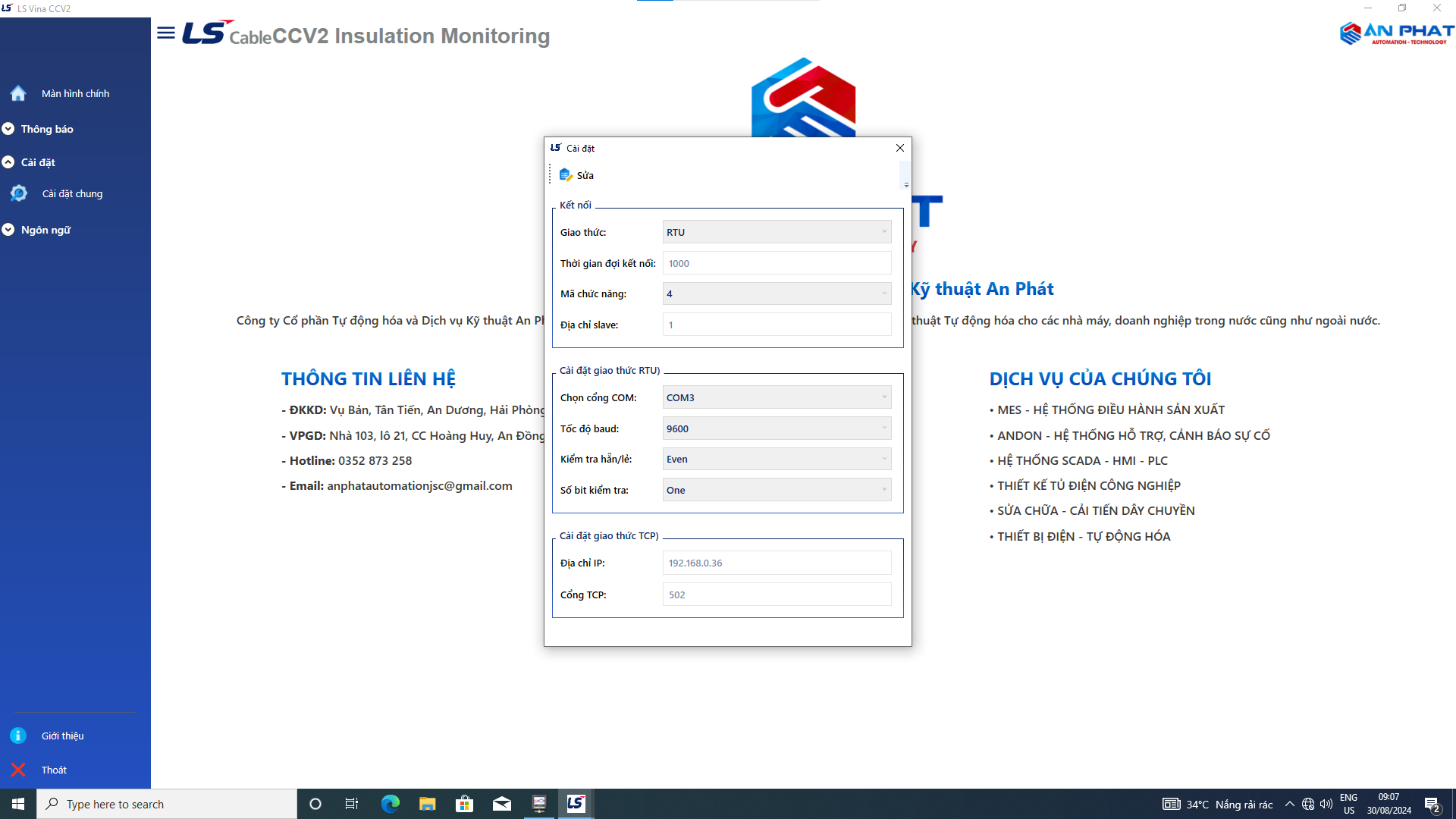The image size is (1456, 819).
Task: Expand the Ngôn ngữ sidebar section
Action: coord(8,230)
